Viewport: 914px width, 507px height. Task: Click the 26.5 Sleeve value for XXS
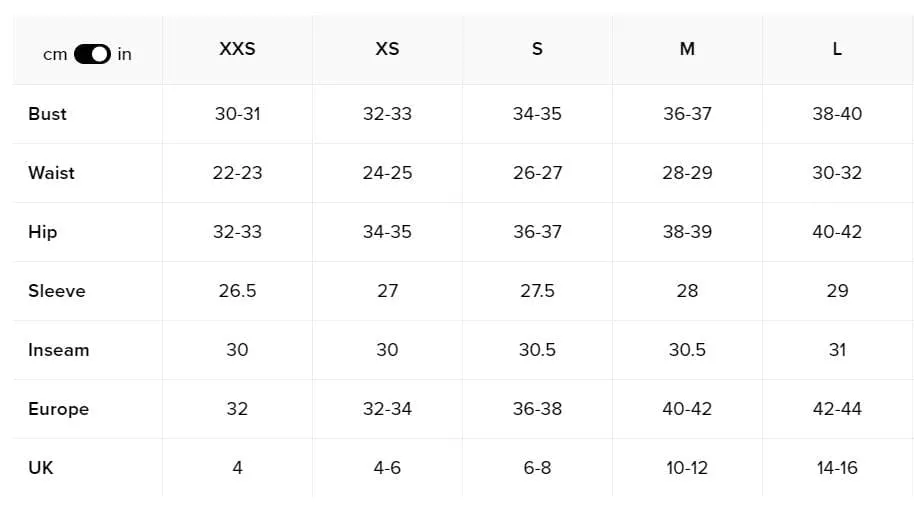coord(237,291)
